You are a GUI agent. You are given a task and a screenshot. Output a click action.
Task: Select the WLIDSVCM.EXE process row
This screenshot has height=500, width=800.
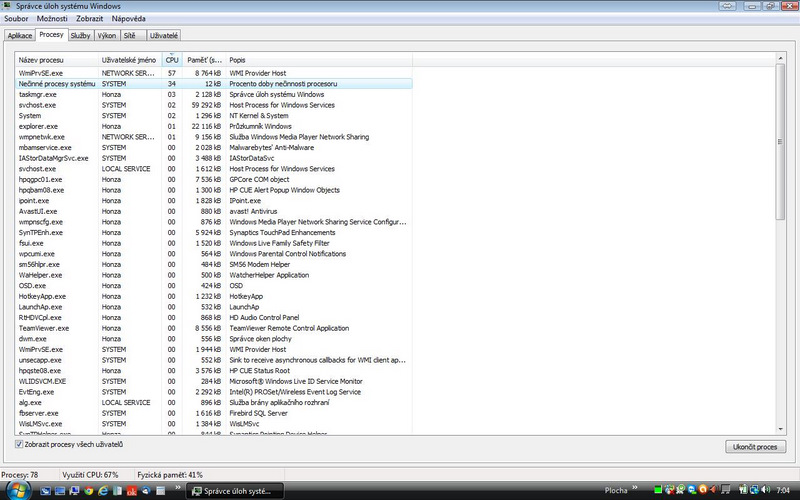click(x=214, y=381)
